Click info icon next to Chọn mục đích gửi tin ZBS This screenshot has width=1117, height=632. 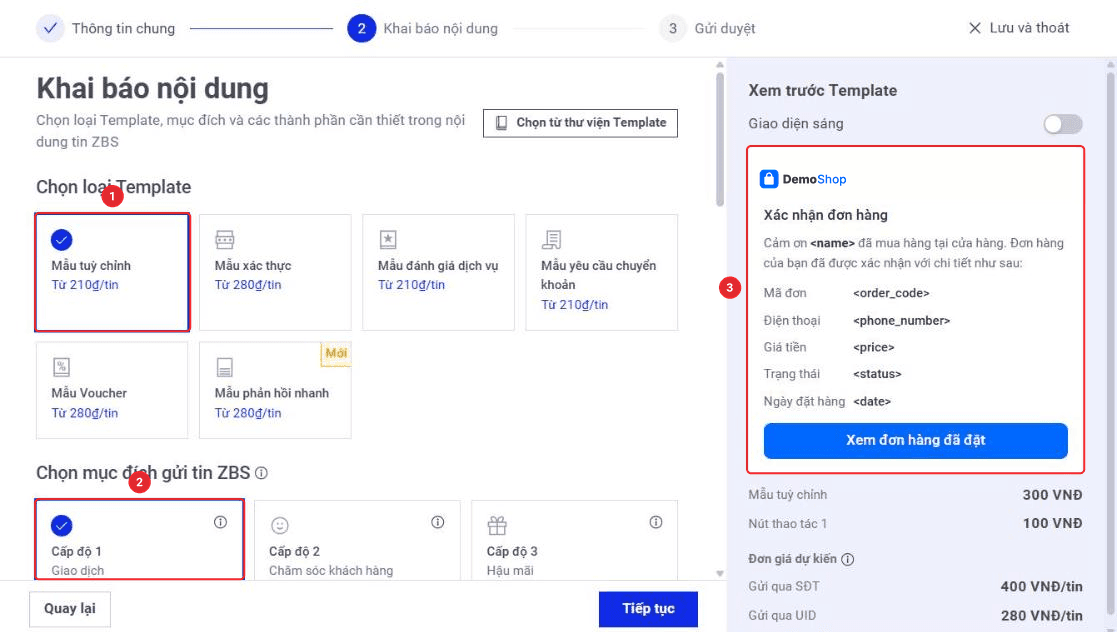[261, 472]
